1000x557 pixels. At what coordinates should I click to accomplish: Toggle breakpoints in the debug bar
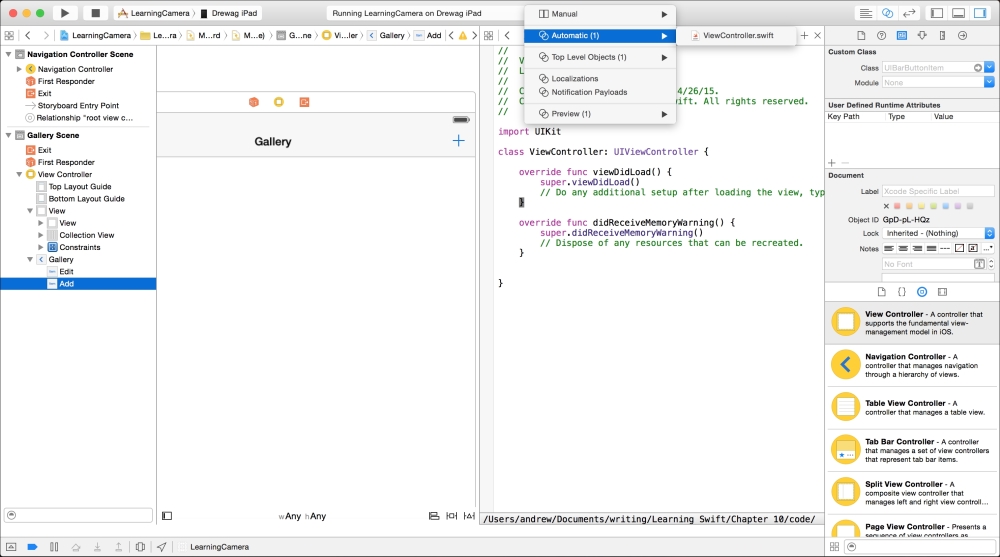pyautogui.click(x=33, y=547)
